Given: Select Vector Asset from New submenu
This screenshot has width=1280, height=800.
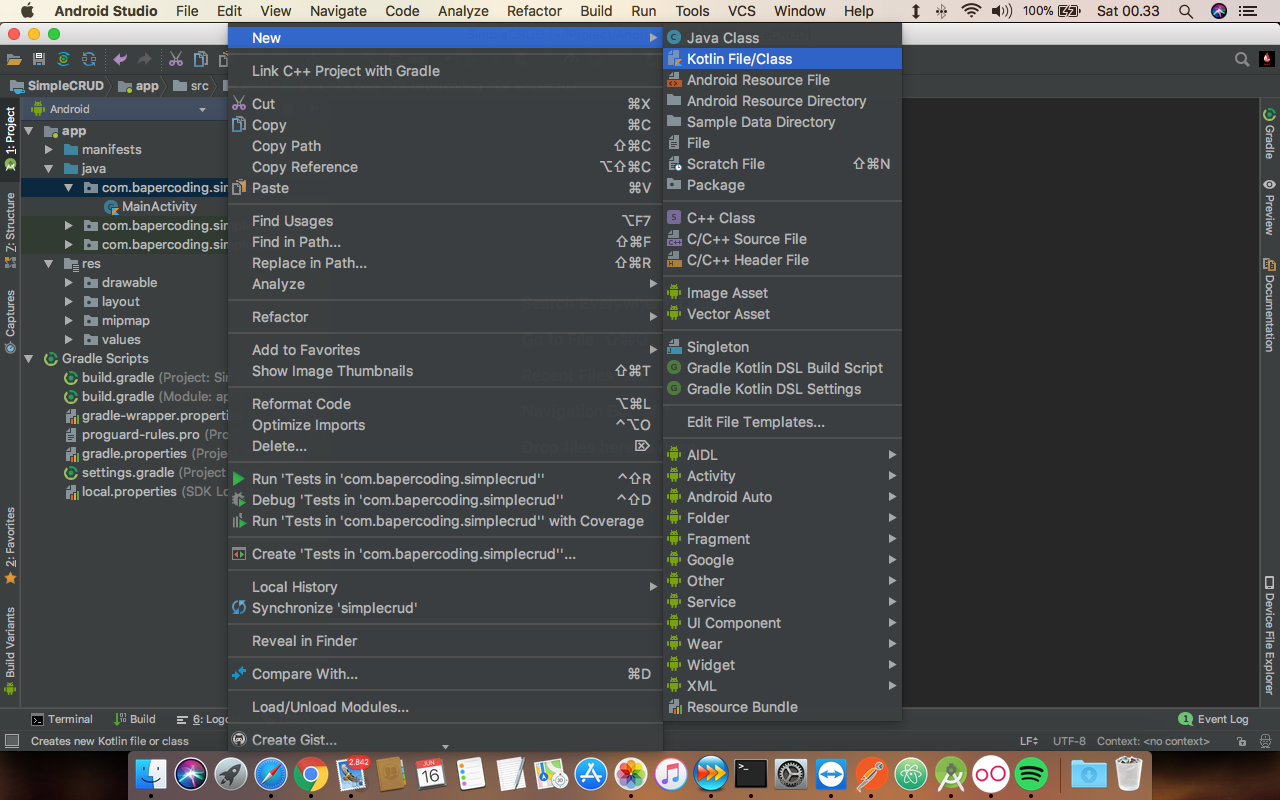Looking at the screenshot, I should click(782, 314).
